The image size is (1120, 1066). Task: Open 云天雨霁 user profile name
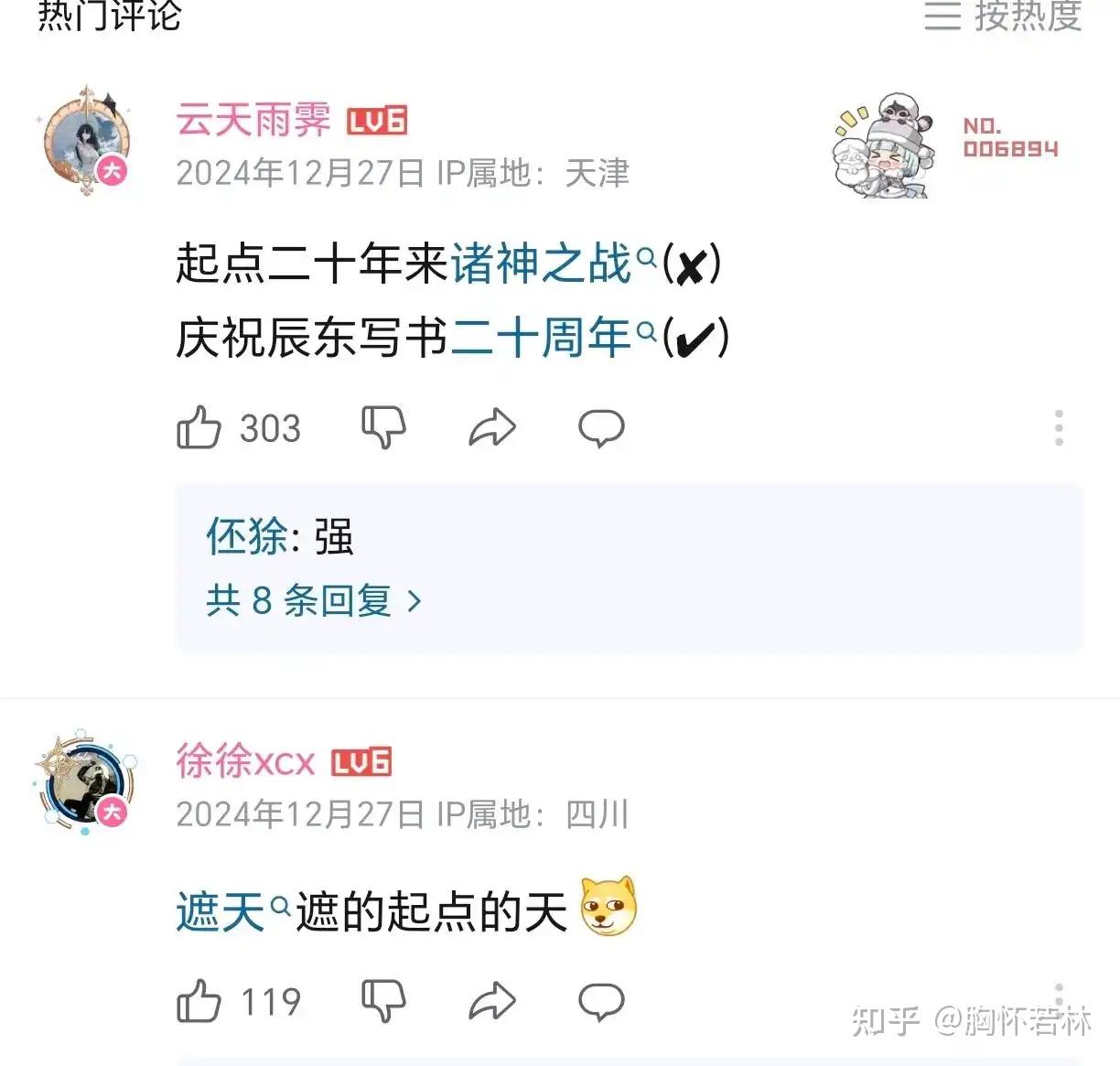[x=253, y=120]
